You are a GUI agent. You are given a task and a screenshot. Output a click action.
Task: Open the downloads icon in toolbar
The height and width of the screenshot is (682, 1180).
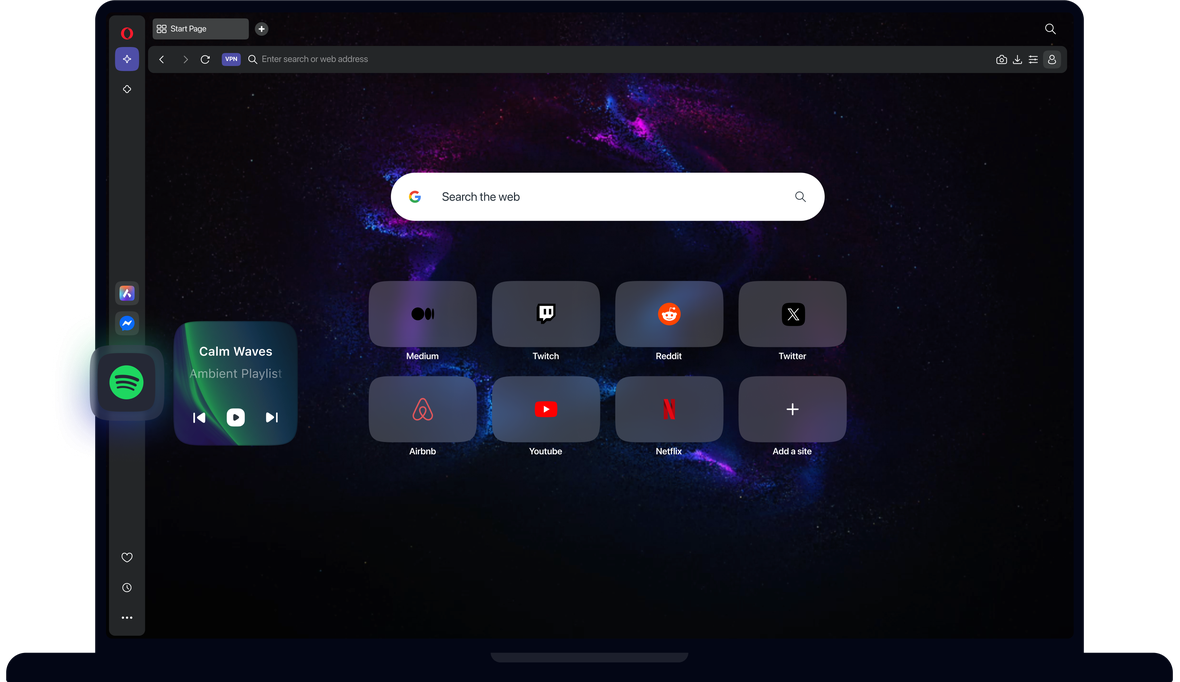tap(1017, 60)
